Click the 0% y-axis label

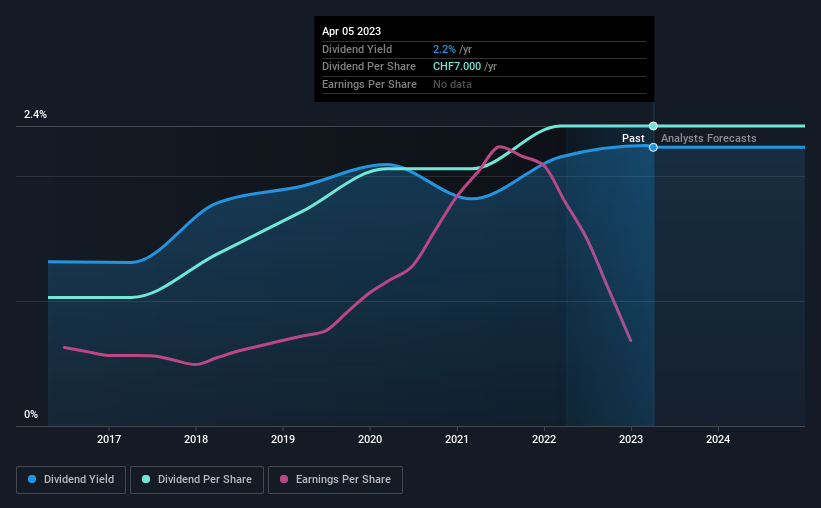(x=31, y=414)
